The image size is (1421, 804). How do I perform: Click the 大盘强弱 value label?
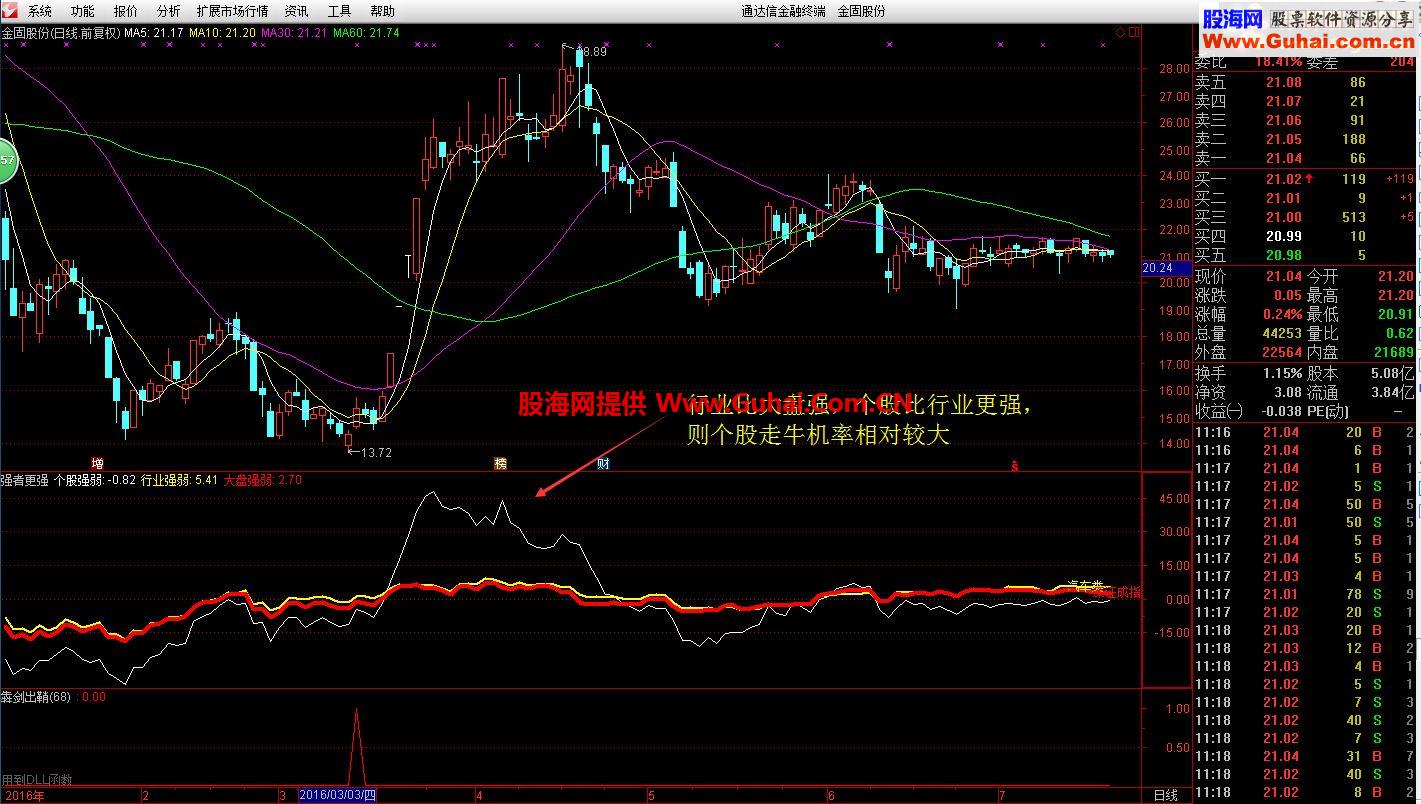click(262, 480)
